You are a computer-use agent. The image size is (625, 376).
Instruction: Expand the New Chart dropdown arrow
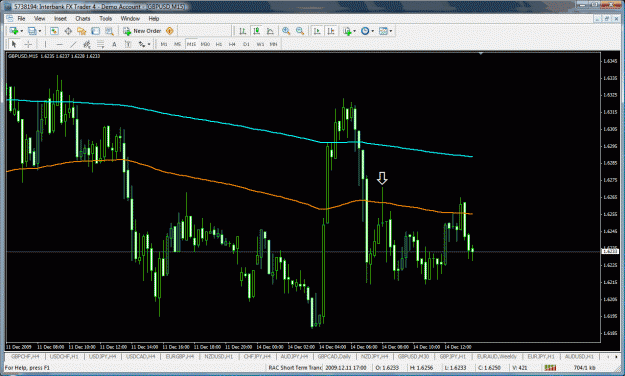(22, 31)
